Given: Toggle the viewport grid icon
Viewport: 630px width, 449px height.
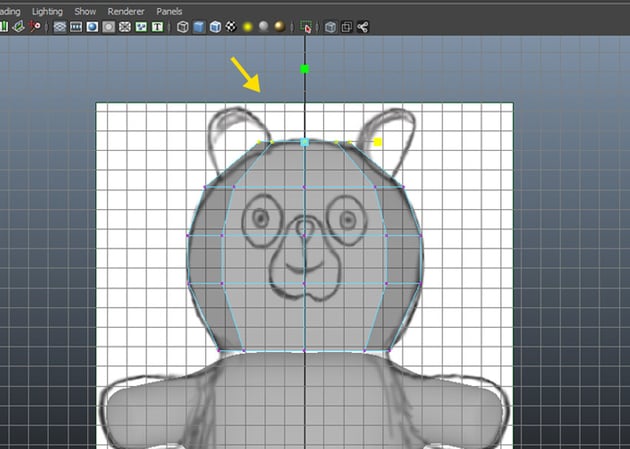Looking at the screenshot, I should point(60,27).
